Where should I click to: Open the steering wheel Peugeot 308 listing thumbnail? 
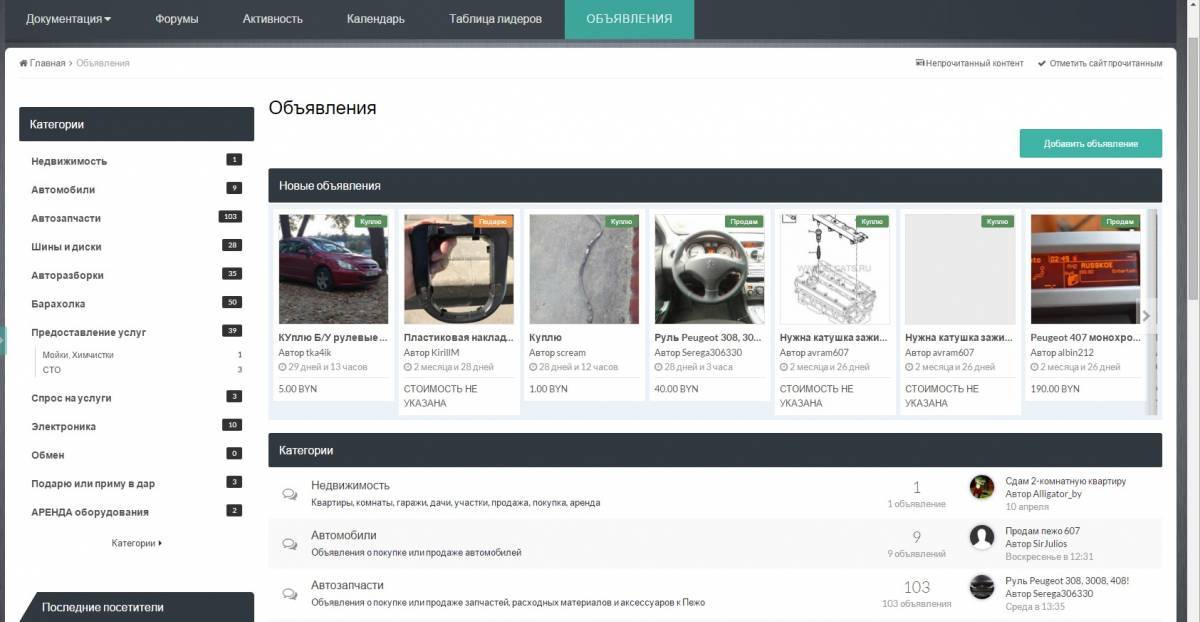pyautogui.click(x=709, y=268)
